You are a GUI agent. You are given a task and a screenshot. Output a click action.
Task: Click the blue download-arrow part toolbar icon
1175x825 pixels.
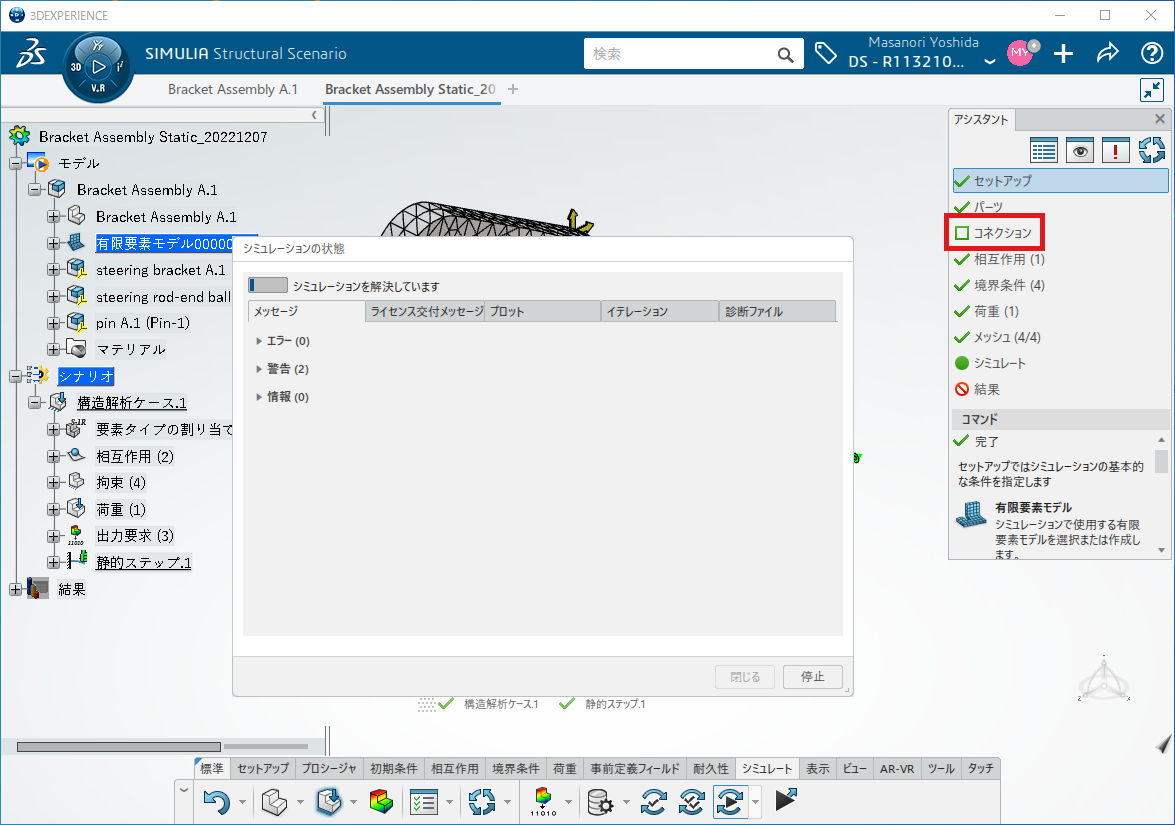tap(329, 802)
